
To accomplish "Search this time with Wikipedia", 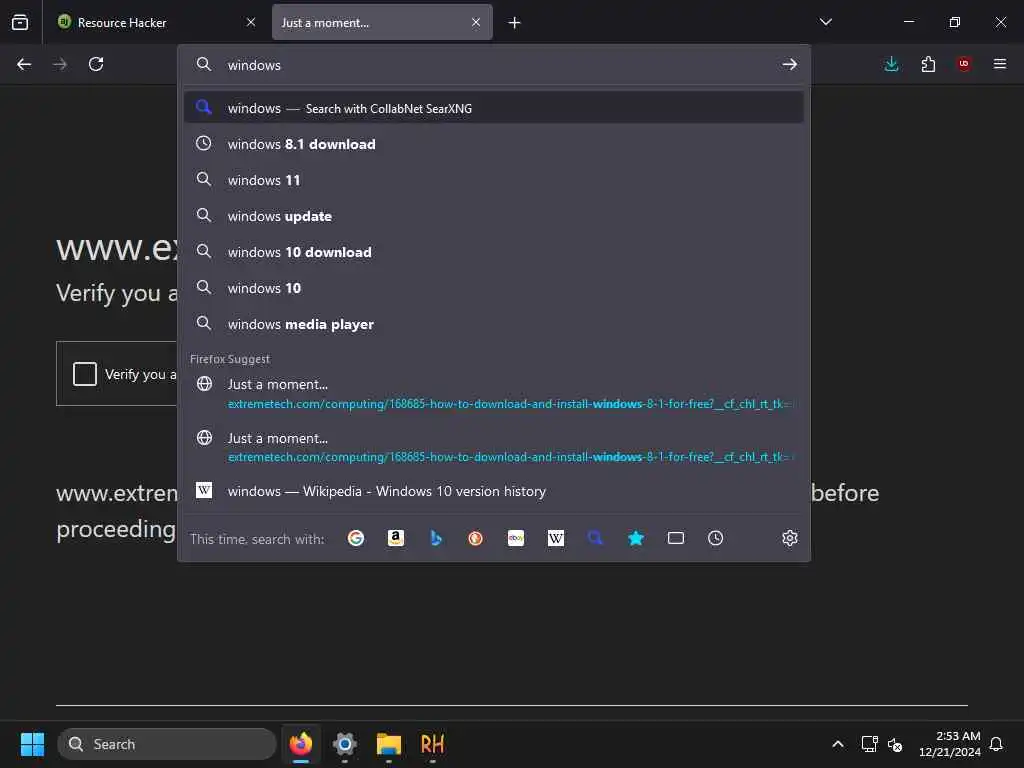I will 556,538.
